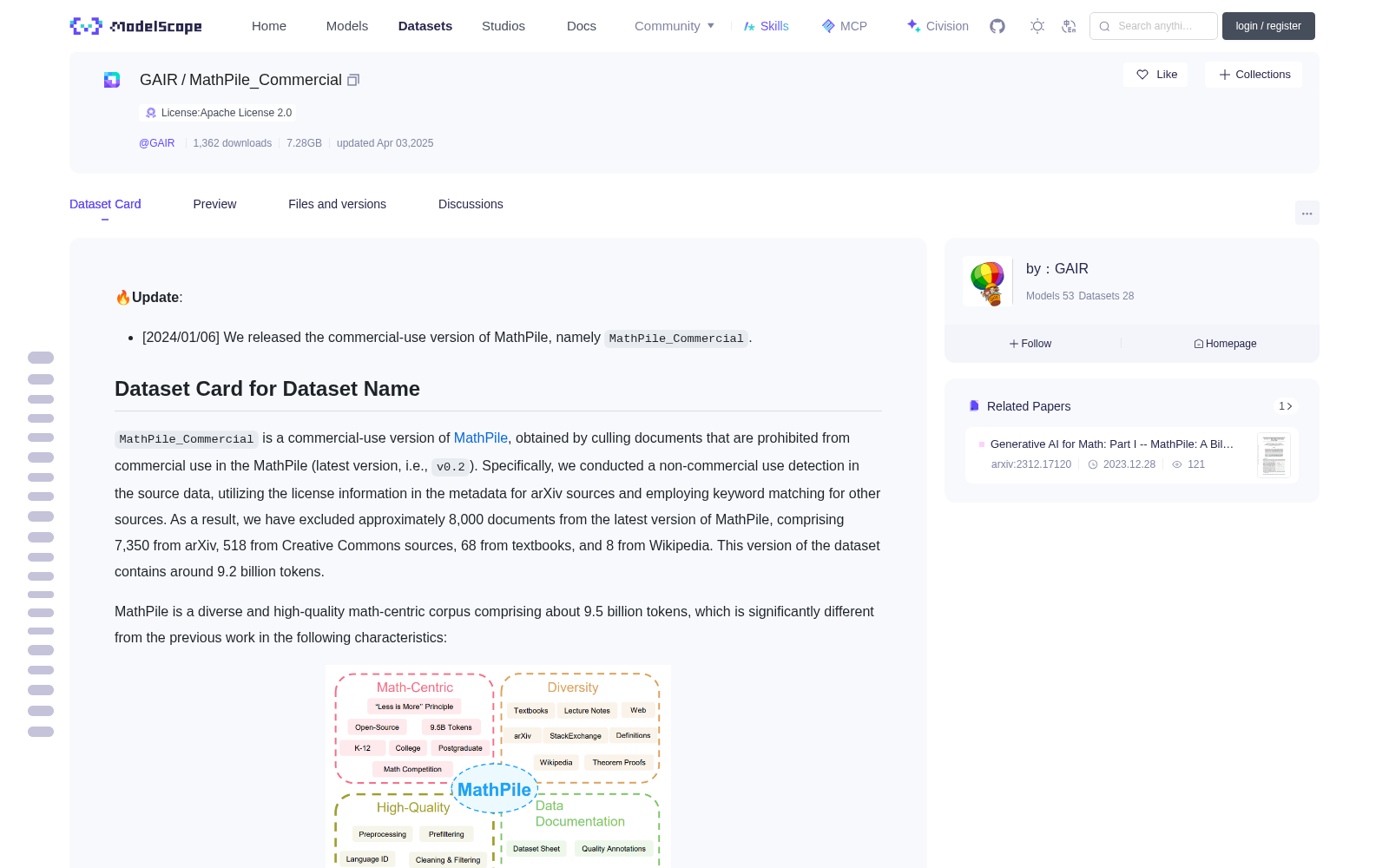Screen dimensions: 1389x868
Task: Click Models 53 count under GAIR
Action: pos(1050,296)
